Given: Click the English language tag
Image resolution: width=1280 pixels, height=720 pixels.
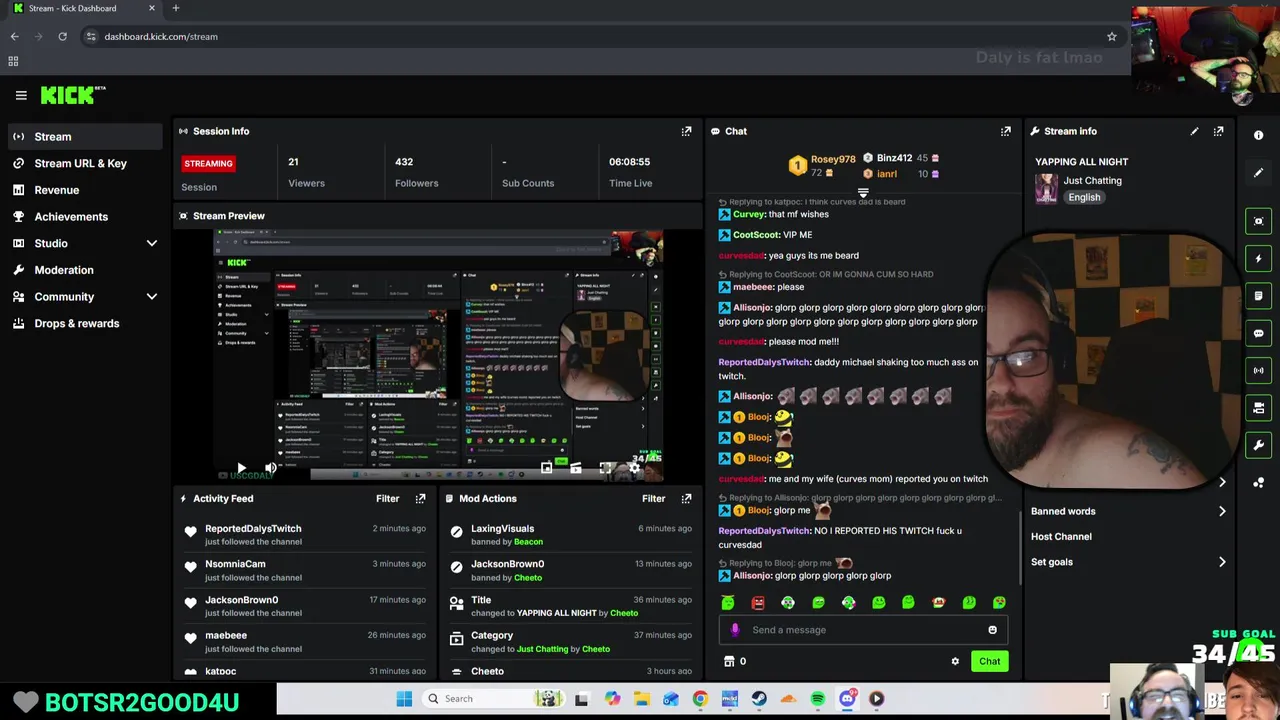Looking at the screenshot, I should click(1084, 197).
